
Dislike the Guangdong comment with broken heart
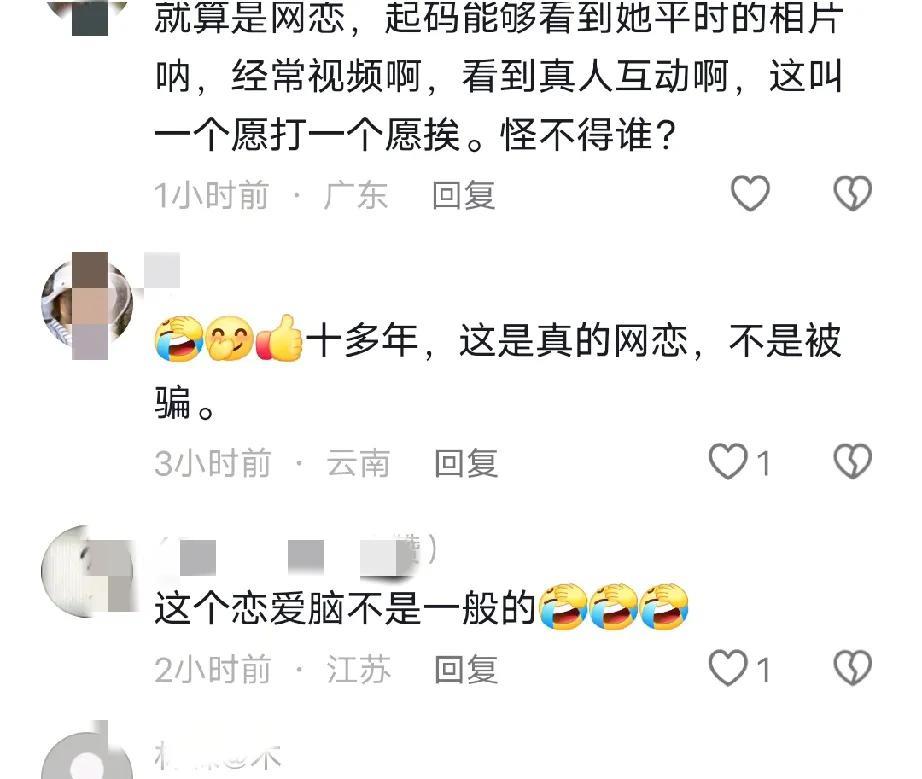(x=852, y=193)
